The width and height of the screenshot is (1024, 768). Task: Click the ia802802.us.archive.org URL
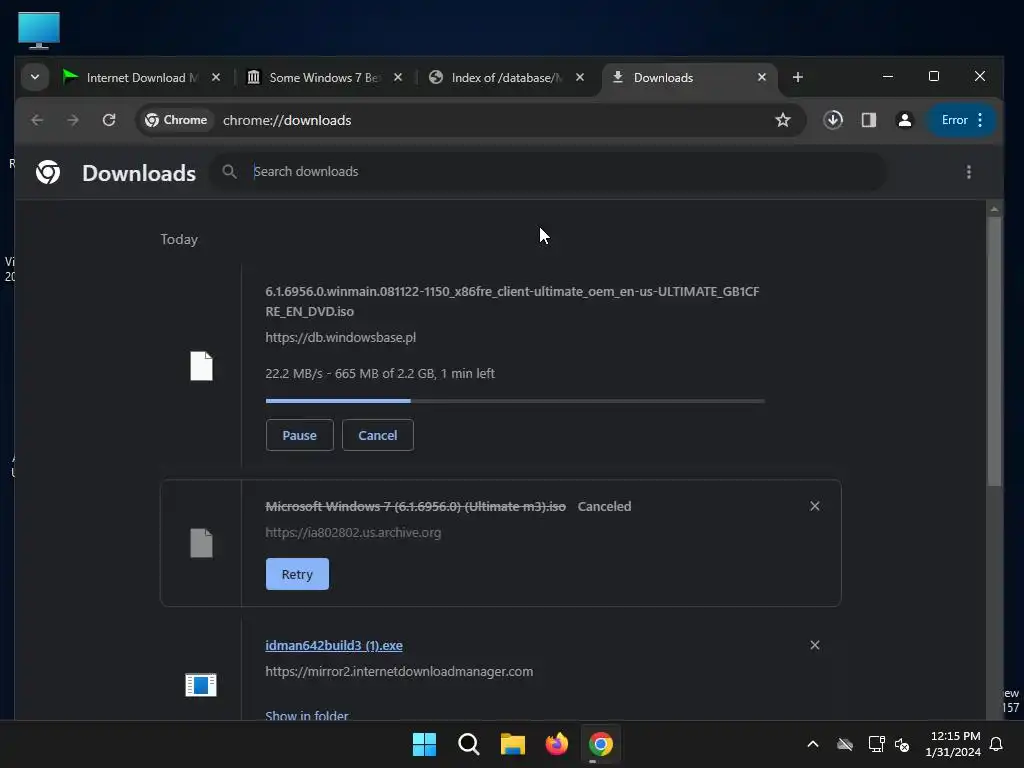[353, 533]
